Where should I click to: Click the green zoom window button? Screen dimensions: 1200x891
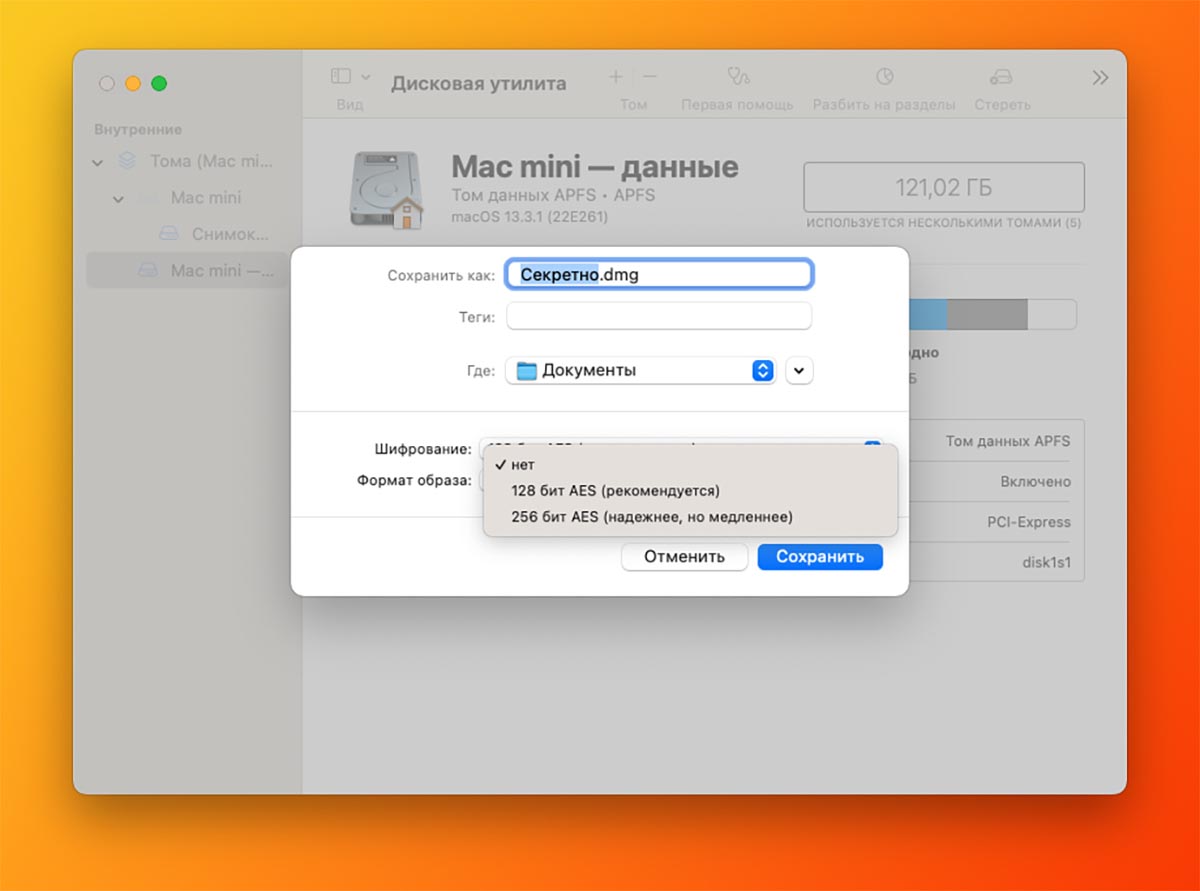click(159, 84)
